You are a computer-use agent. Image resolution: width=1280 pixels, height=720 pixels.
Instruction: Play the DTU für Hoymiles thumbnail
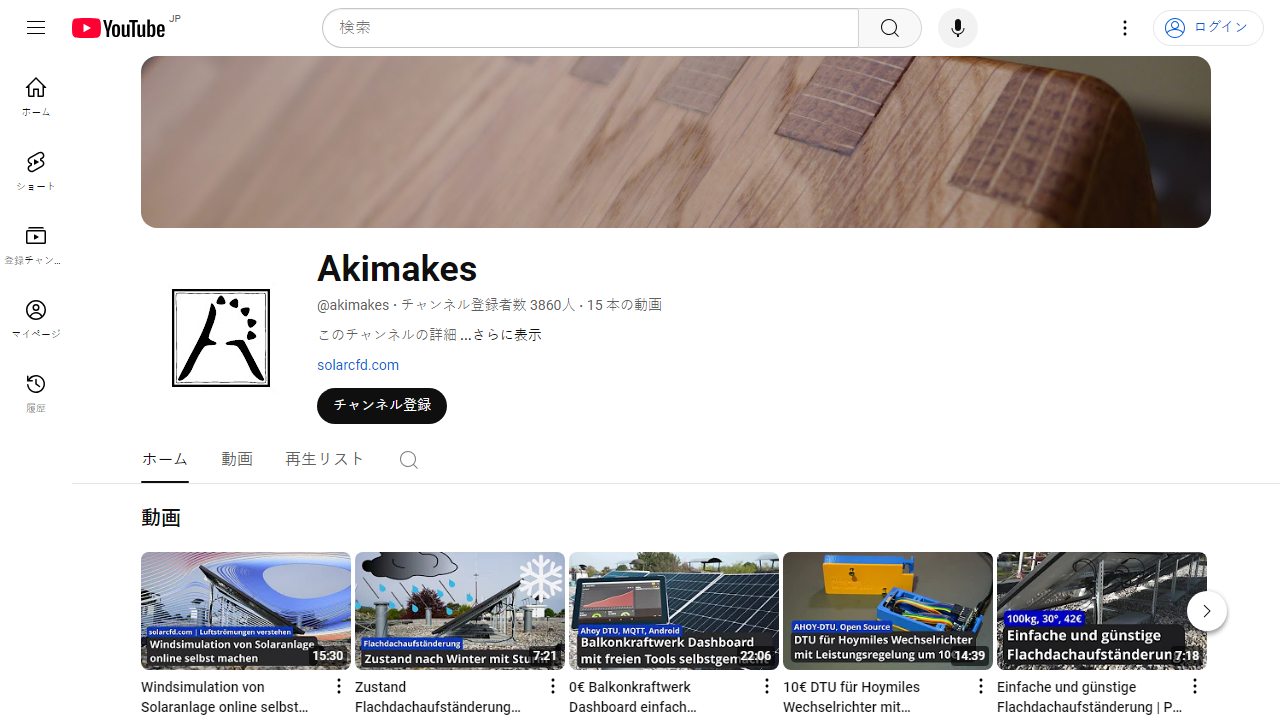pos(888,611)
